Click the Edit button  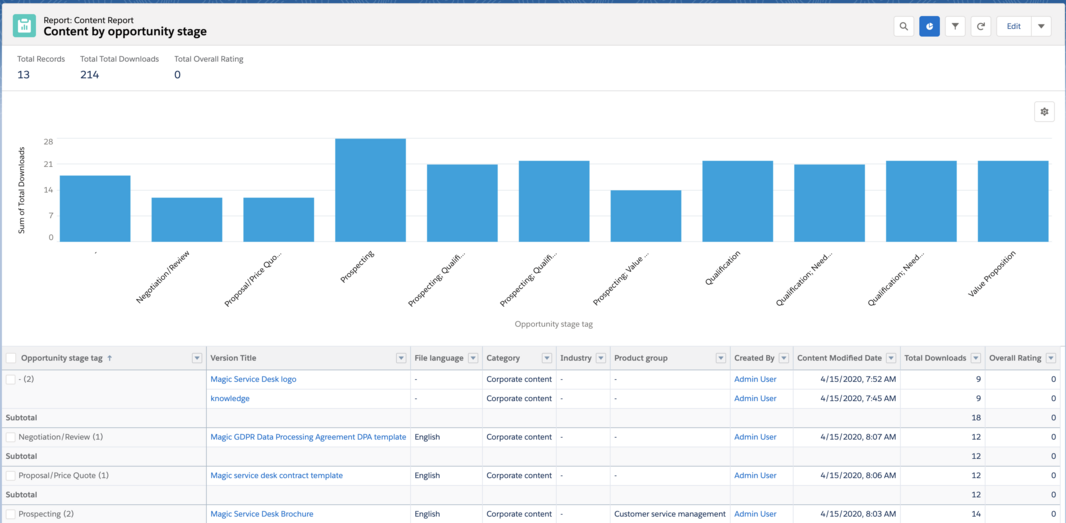tap(1013, 26)
